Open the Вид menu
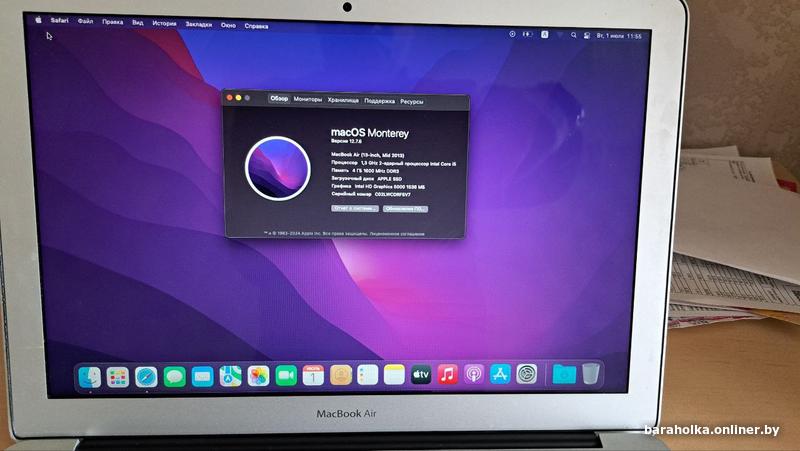 [138, 22]
